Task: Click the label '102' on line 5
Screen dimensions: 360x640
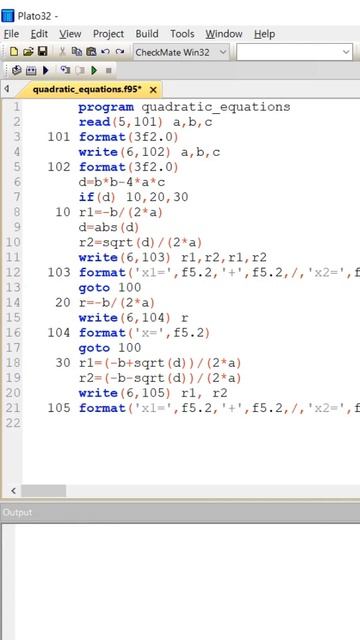Action: [x=59, y=167]
